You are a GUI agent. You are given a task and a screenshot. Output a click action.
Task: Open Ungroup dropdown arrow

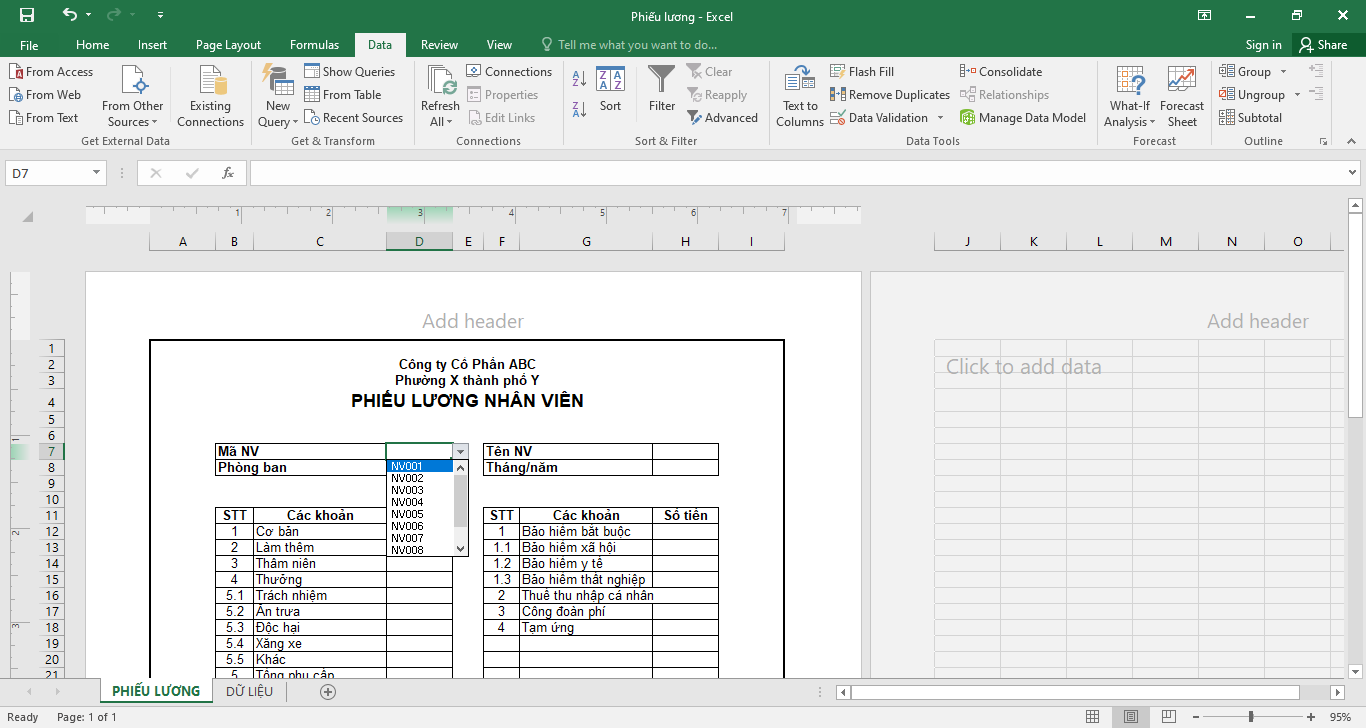[1297, 95]
